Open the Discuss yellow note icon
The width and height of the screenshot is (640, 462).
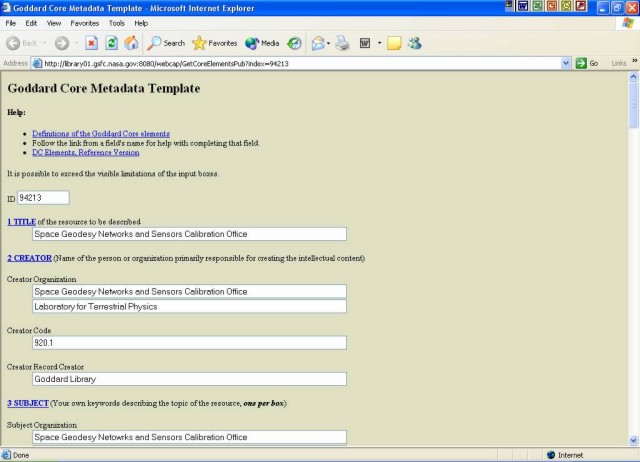pos(394,43)
